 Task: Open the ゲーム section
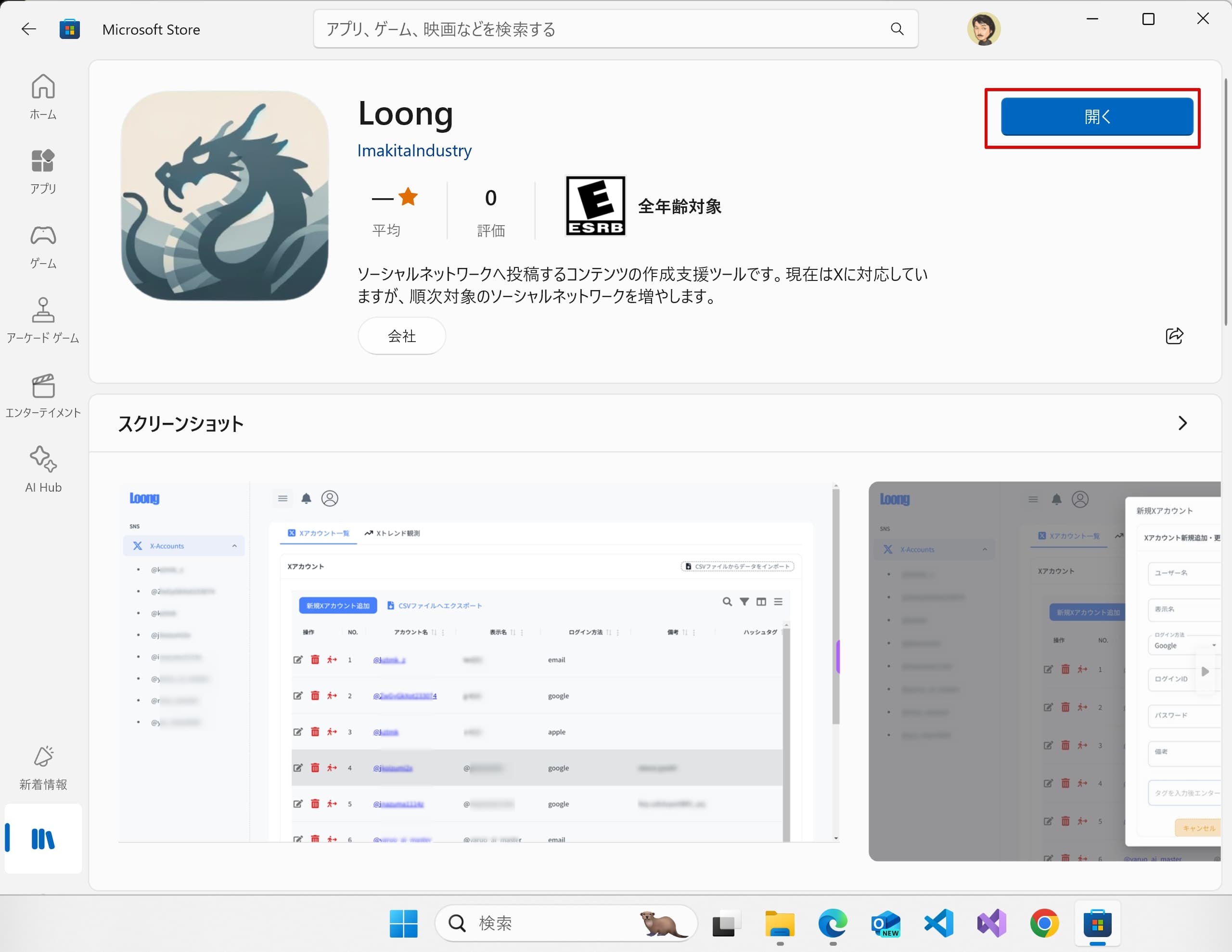point(43,246)
